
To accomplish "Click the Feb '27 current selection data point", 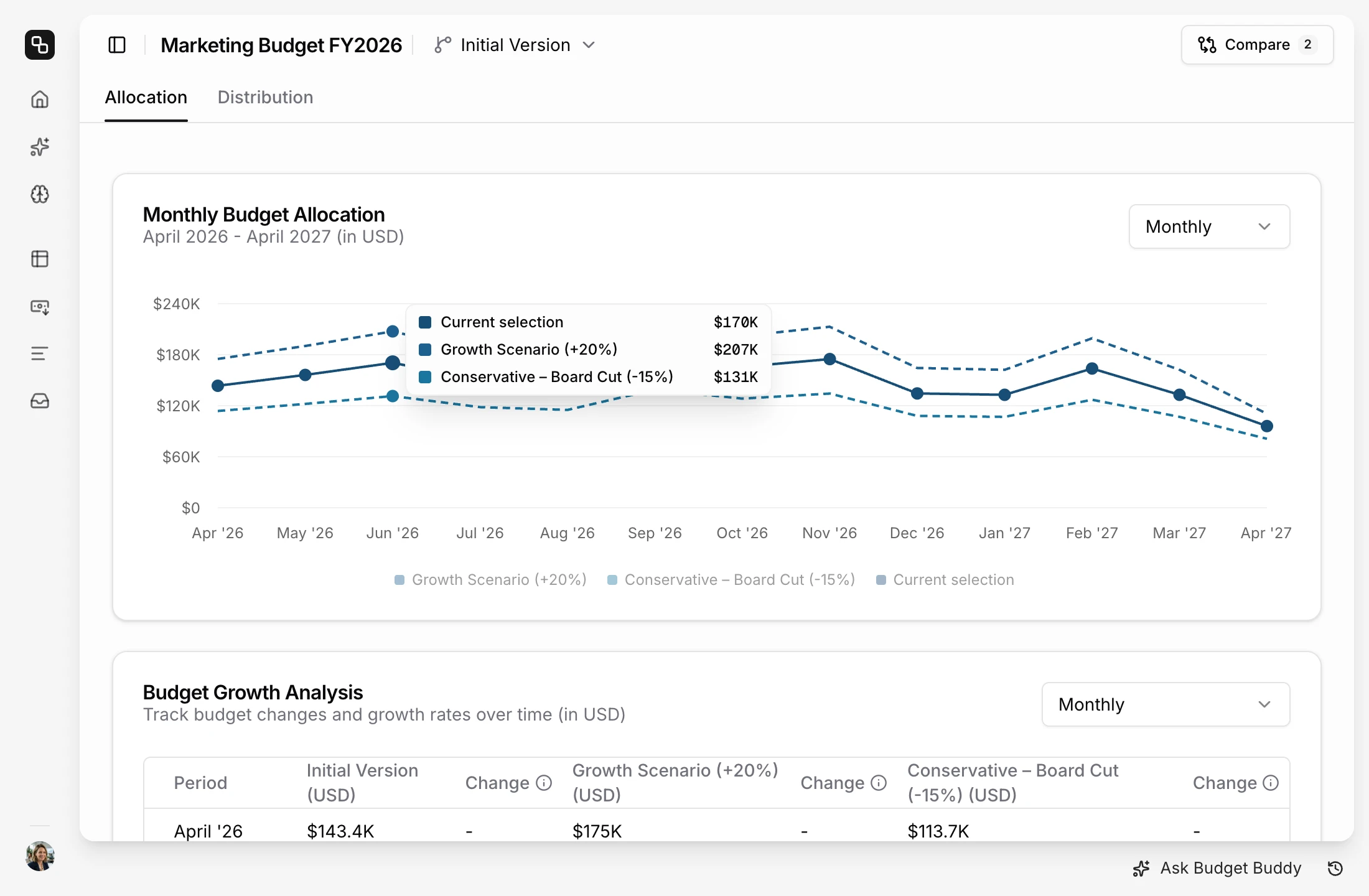I will click(1092, 368).
